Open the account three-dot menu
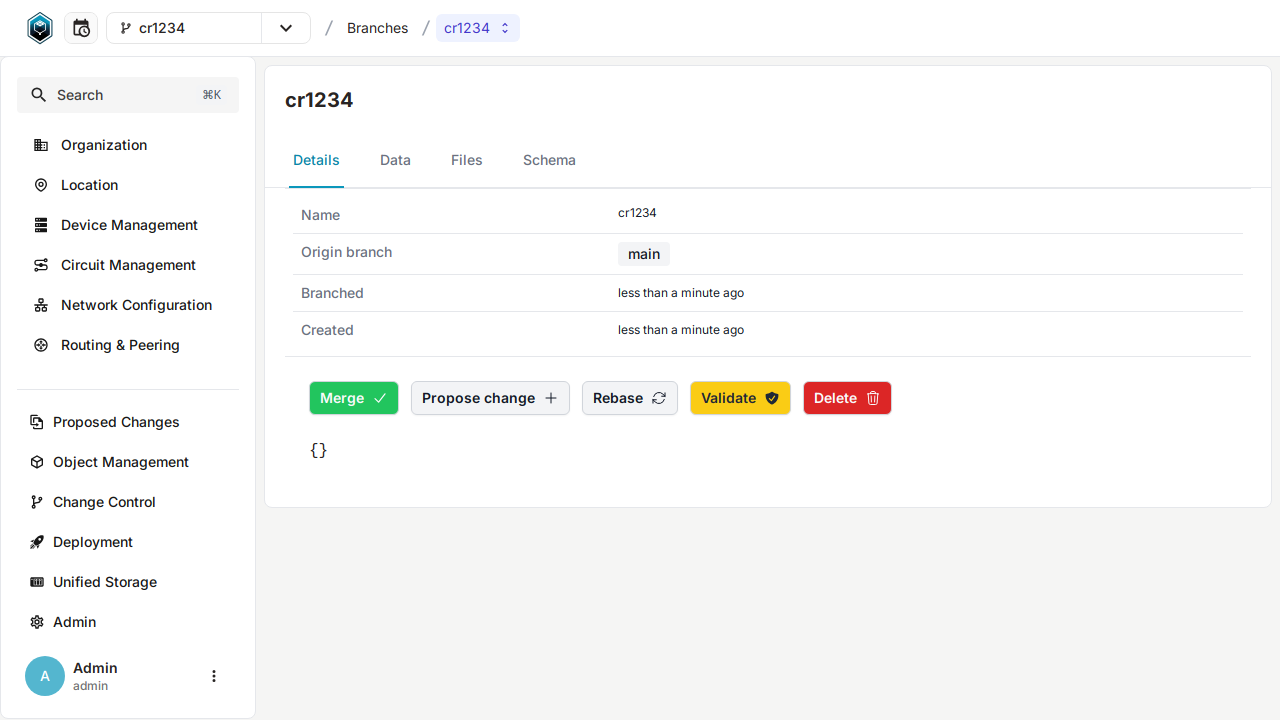This screenshot has height=720, width=1280. tap(213, 676)
